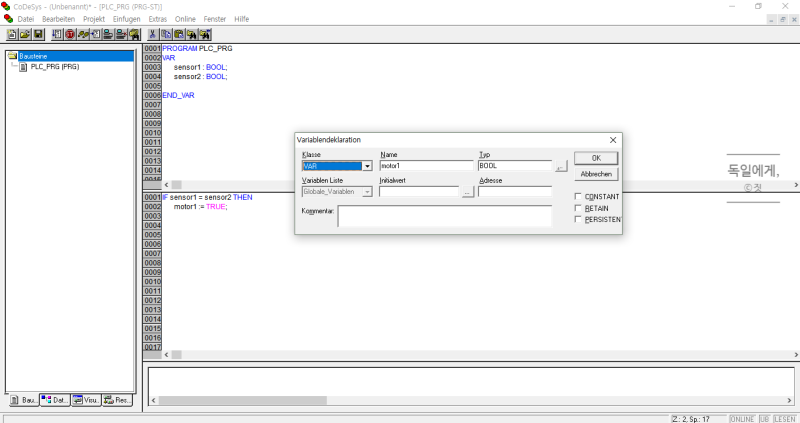This screenshot has height=423, width=800.
Task: Log in to the PLC with the Login icon
Action: (108, 34)
